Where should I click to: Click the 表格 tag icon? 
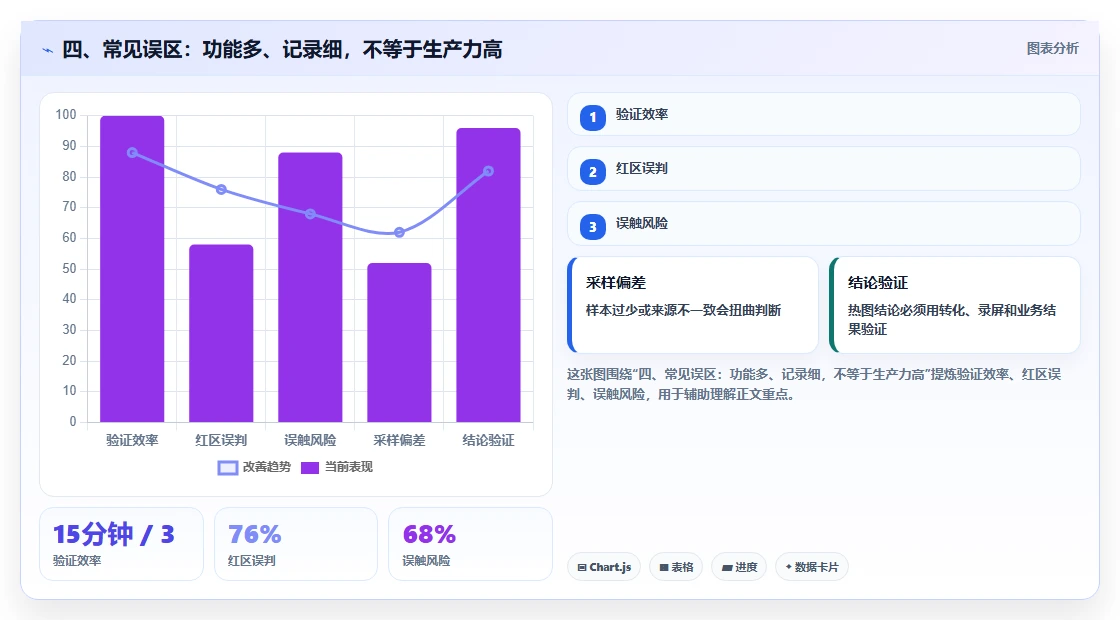click(664, 567)
